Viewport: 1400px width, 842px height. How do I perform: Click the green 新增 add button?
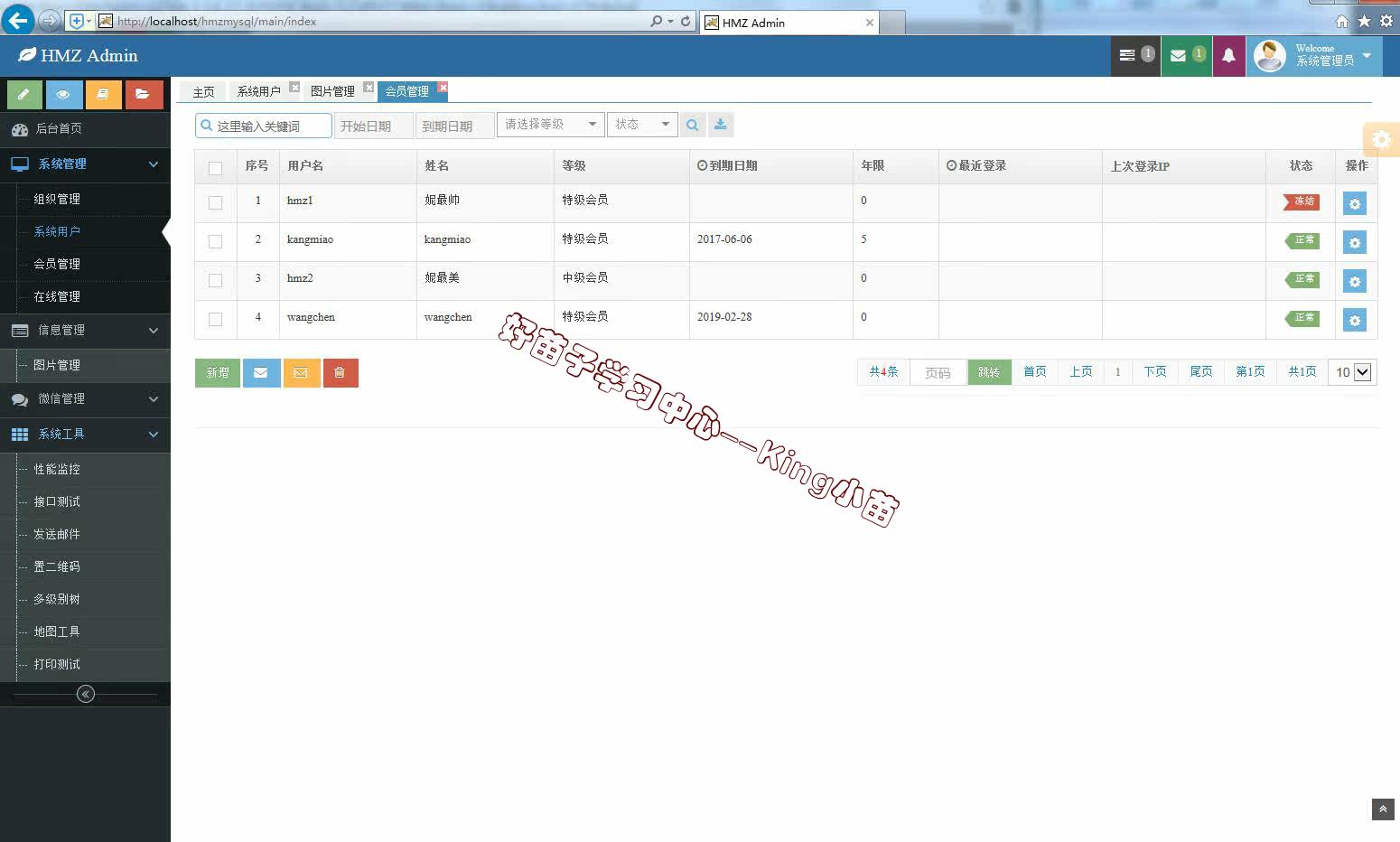(x=218, y=372)
